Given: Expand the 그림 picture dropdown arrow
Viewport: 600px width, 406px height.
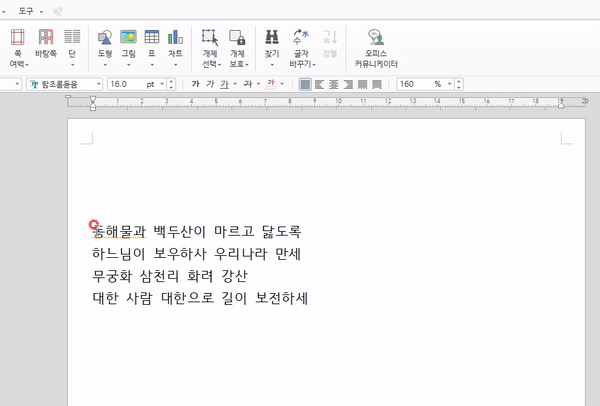Looking at the screenshot, I should pyautogui.click(x=129, y=65).
